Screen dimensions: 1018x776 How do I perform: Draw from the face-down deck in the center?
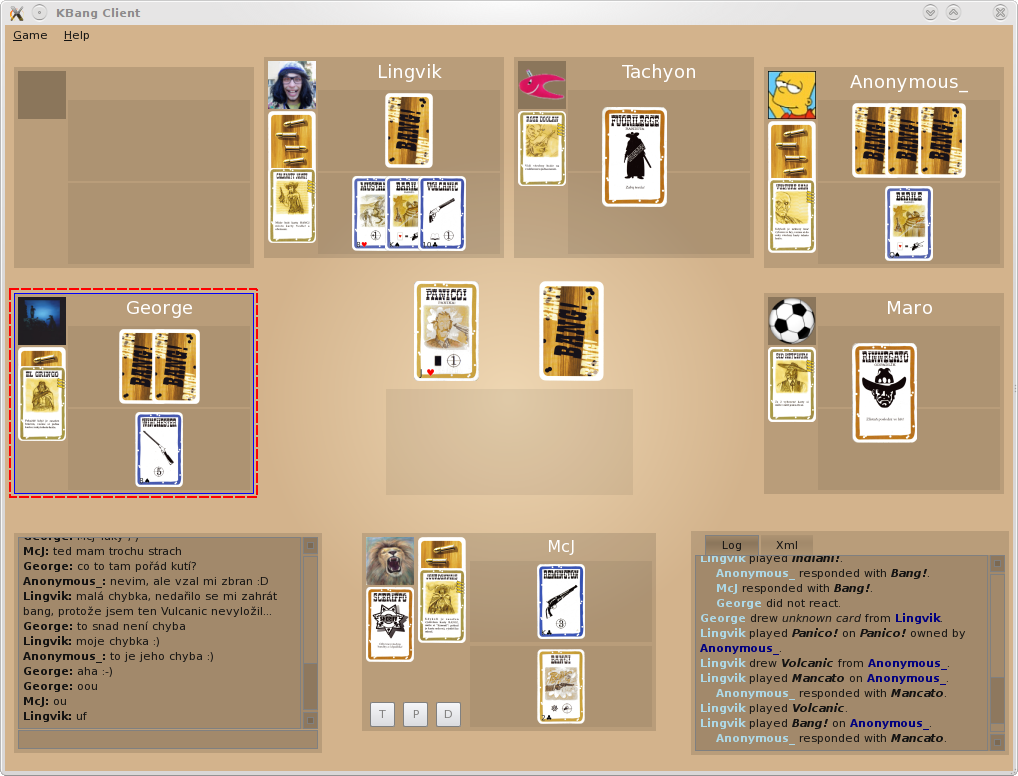[x=571, y=331]
